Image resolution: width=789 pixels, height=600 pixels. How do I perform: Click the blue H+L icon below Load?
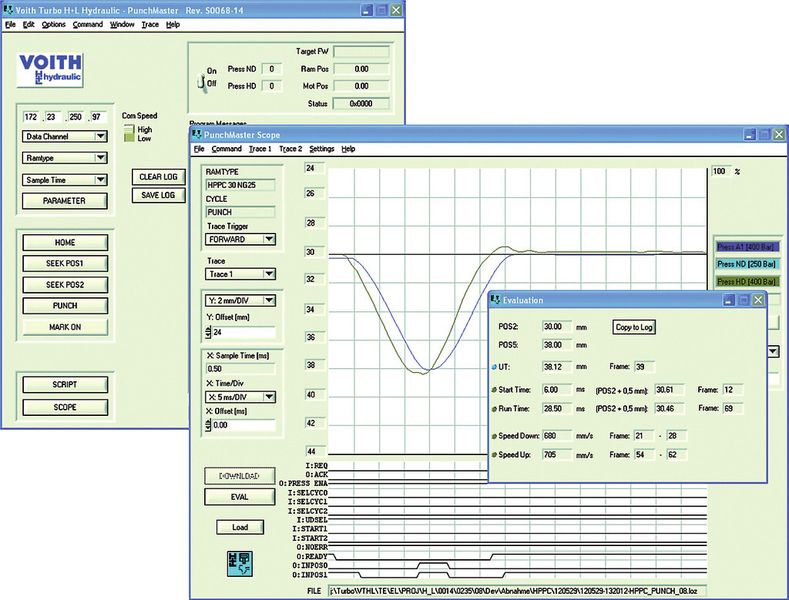click(x=240, y=563)
